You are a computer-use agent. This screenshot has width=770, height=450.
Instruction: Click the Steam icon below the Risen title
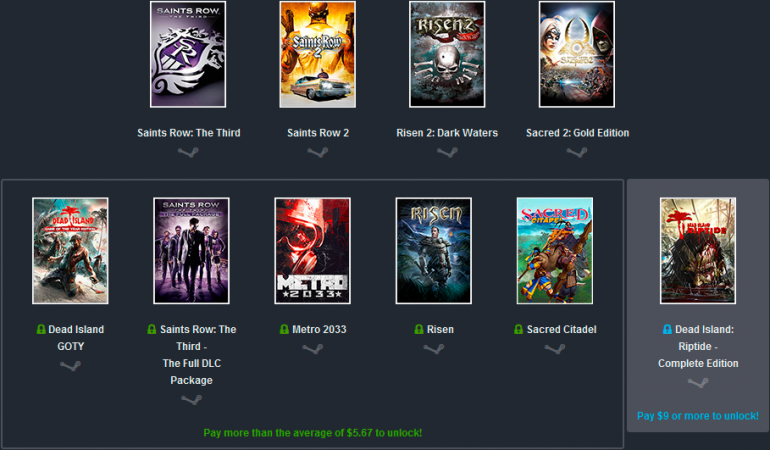tap(434, 349)
